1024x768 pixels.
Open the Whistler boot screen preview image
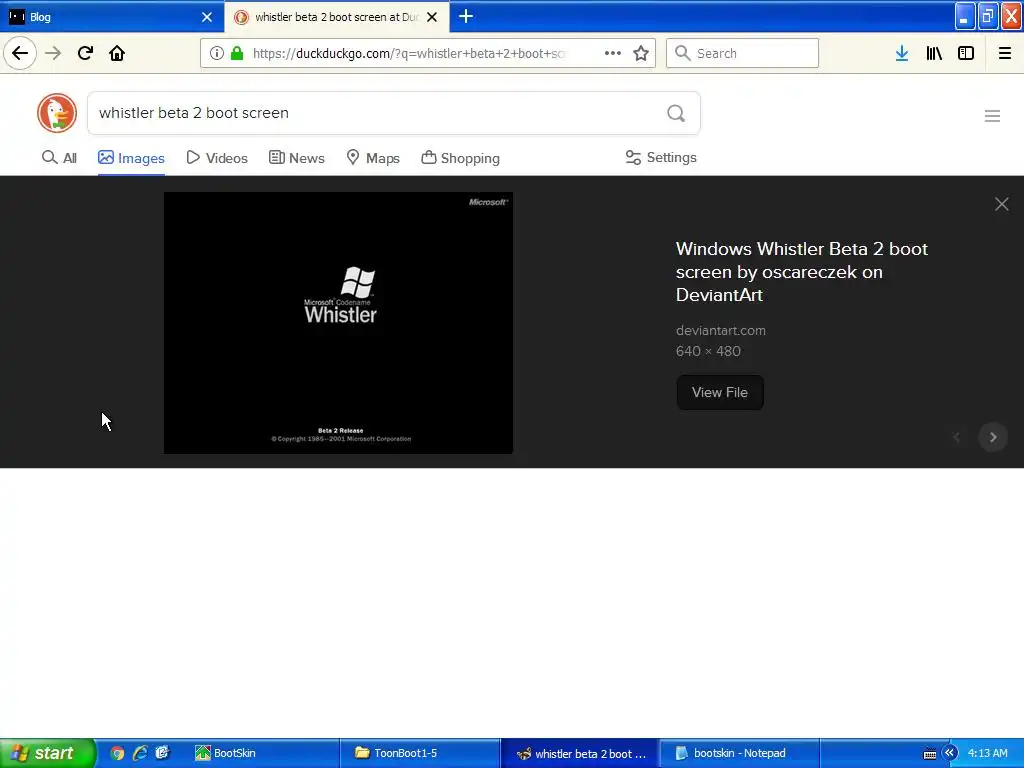338,323
